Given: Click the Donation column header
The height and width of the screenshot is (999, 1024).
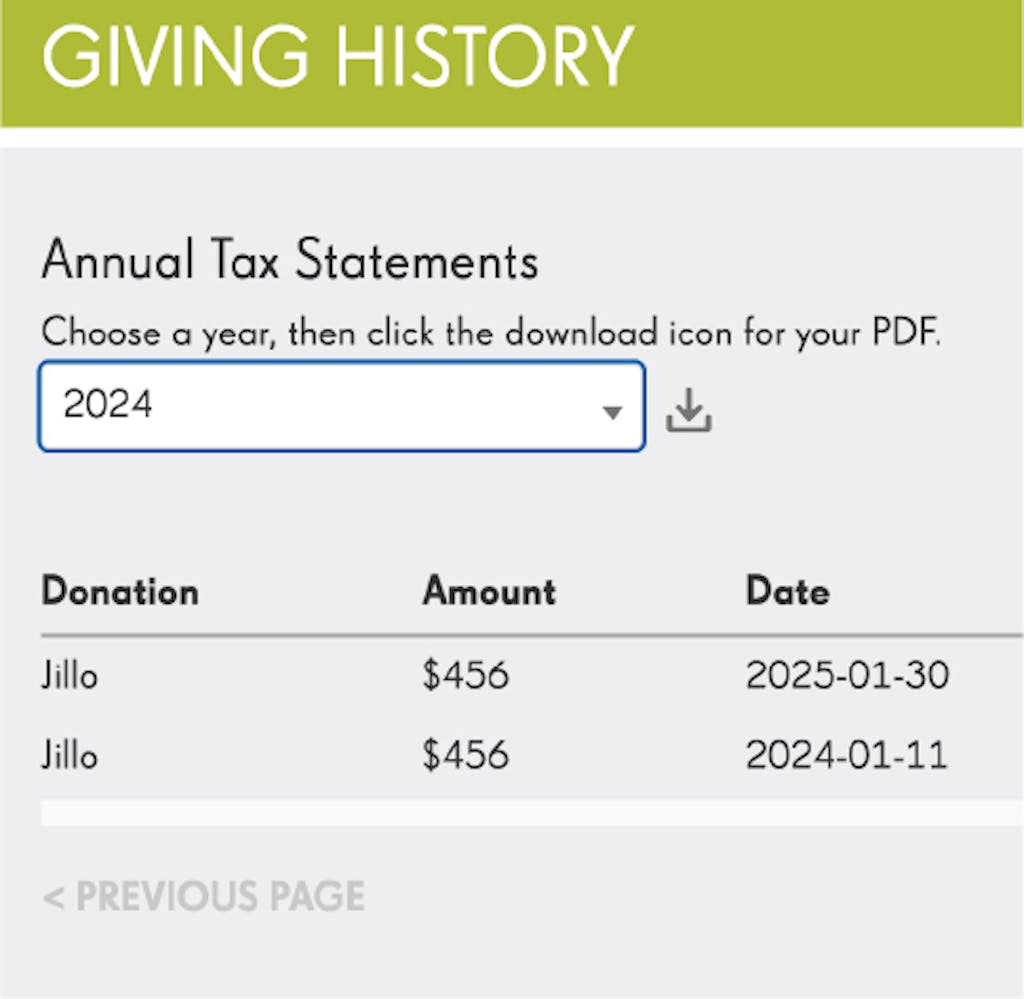Looking at the screenshot, I should click(x=120, y=591).
